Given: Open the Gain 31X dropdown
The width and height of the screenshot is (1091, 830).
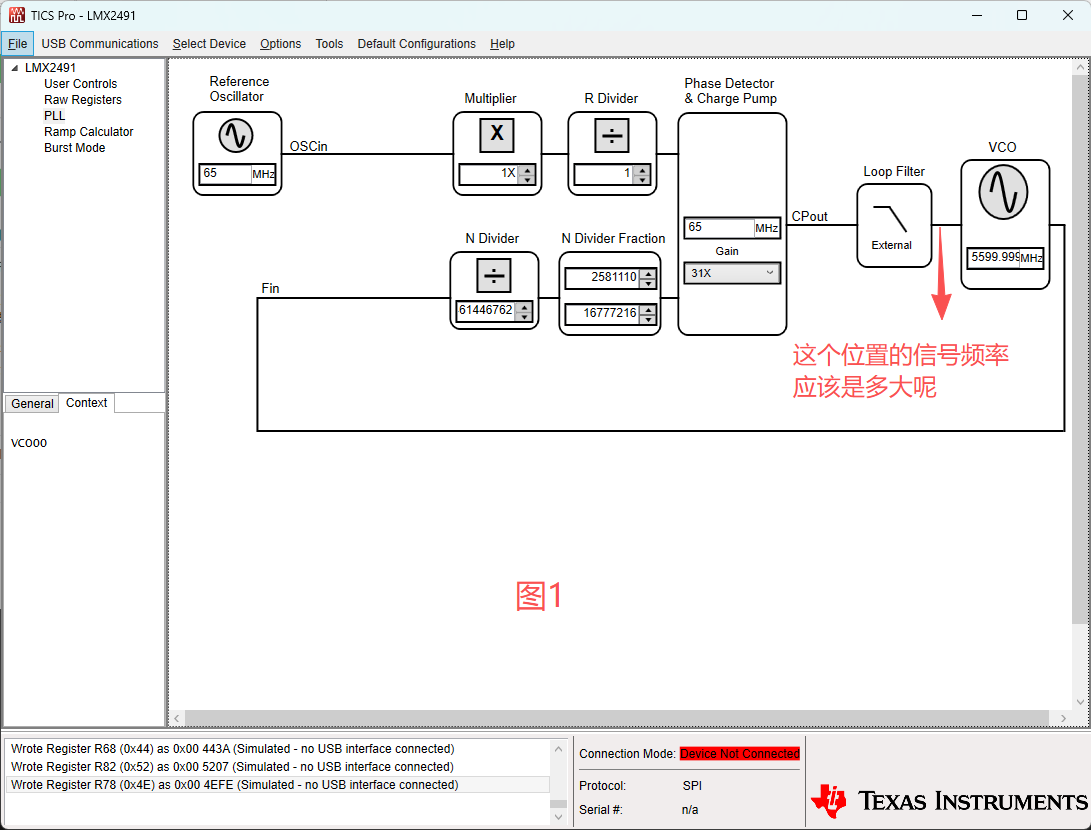Looking at the screenshot, I should point(732,273).
